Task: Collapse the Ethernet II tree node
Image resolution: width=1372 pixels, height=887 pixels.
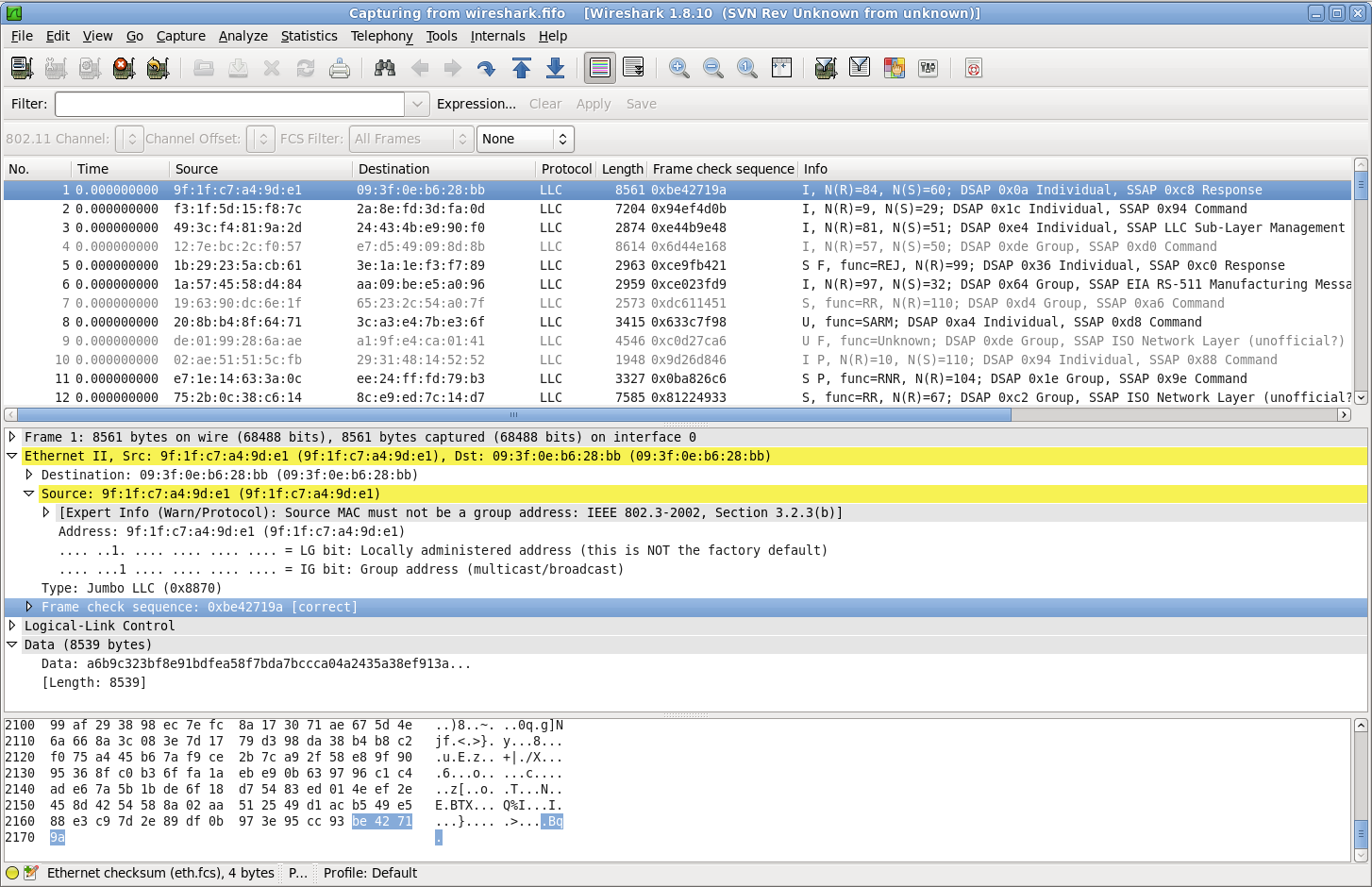Action: click(x=12, y=456)
